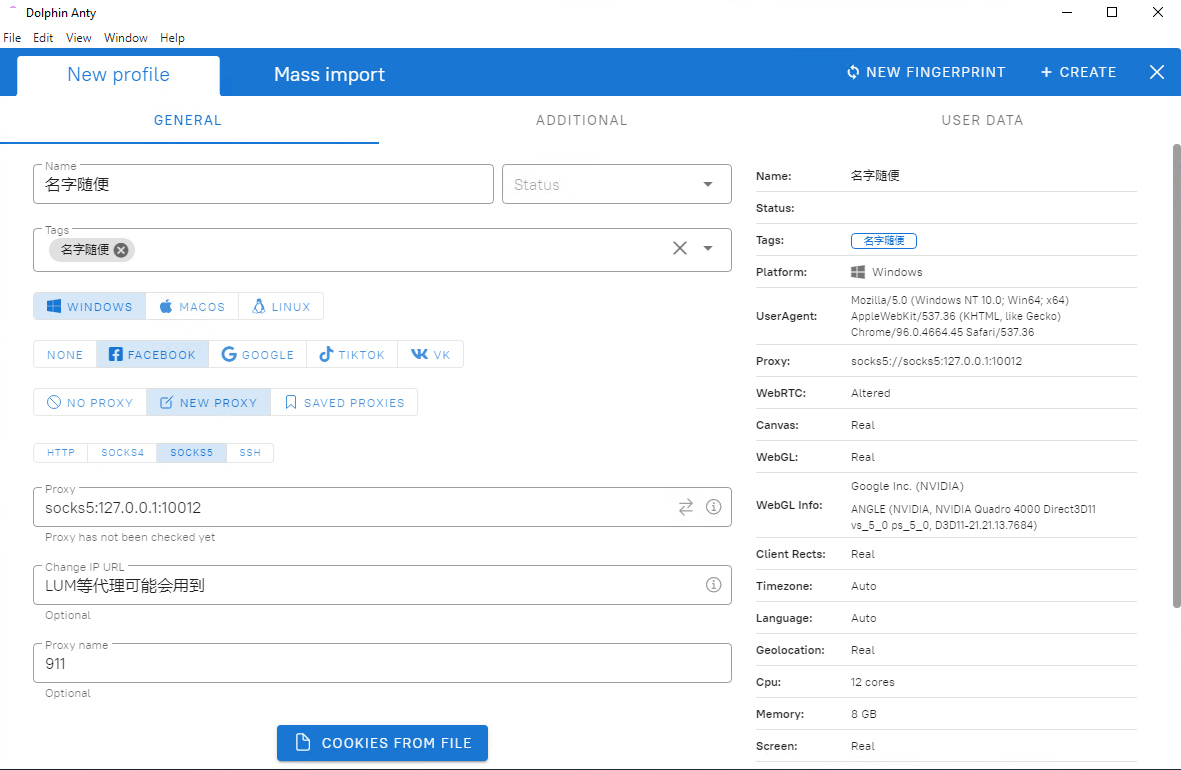Open the Status dropdown

(617, 185)
